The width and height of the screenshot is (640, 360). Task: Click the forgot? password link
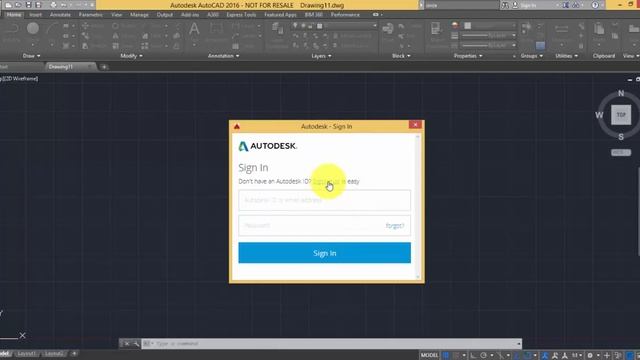tap(395, 226)
